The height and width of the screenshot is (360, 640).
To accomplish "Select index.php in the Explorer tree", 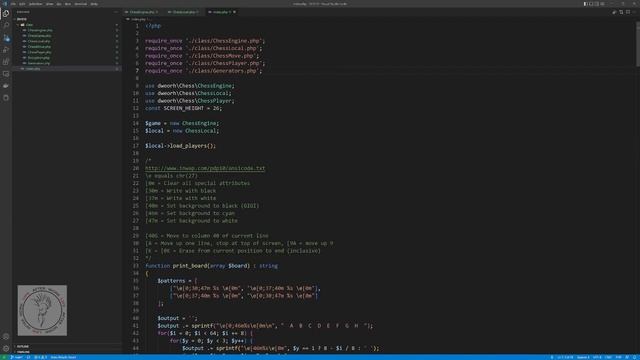I will tap(33, 69).
